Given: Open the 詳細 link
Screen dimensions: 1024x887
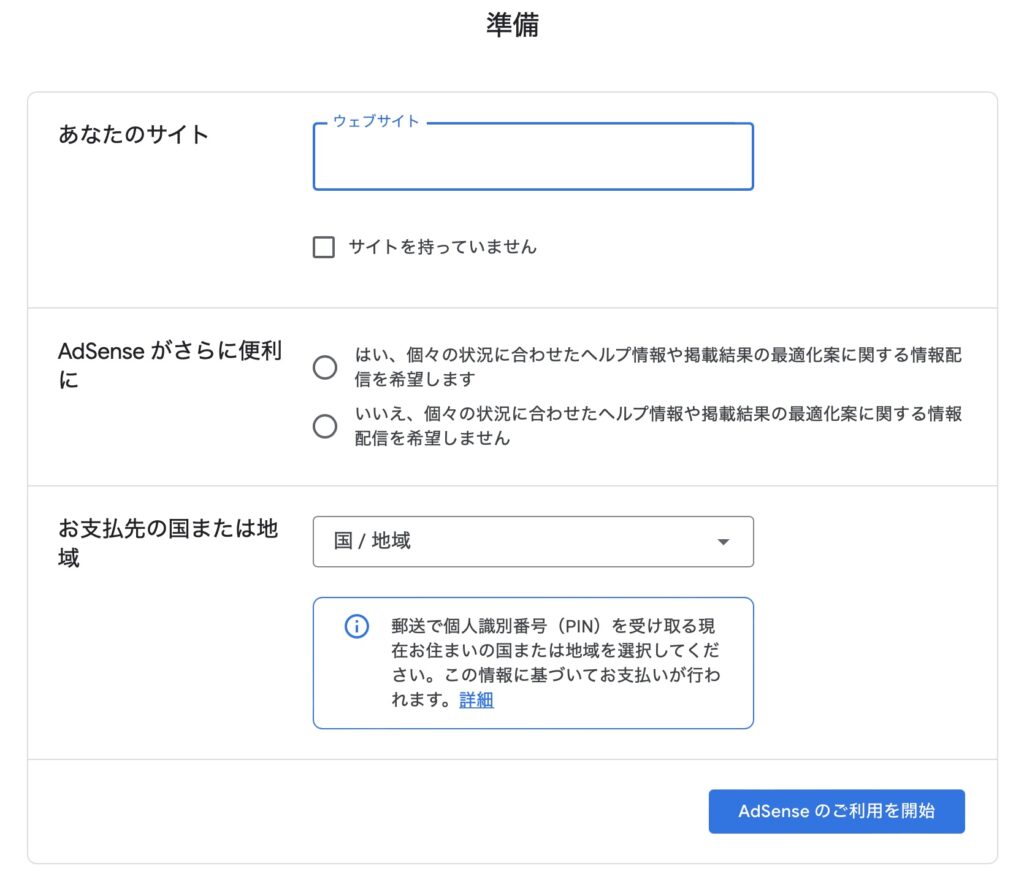Looking at the screenshot, I should click(x=476, y=700).
